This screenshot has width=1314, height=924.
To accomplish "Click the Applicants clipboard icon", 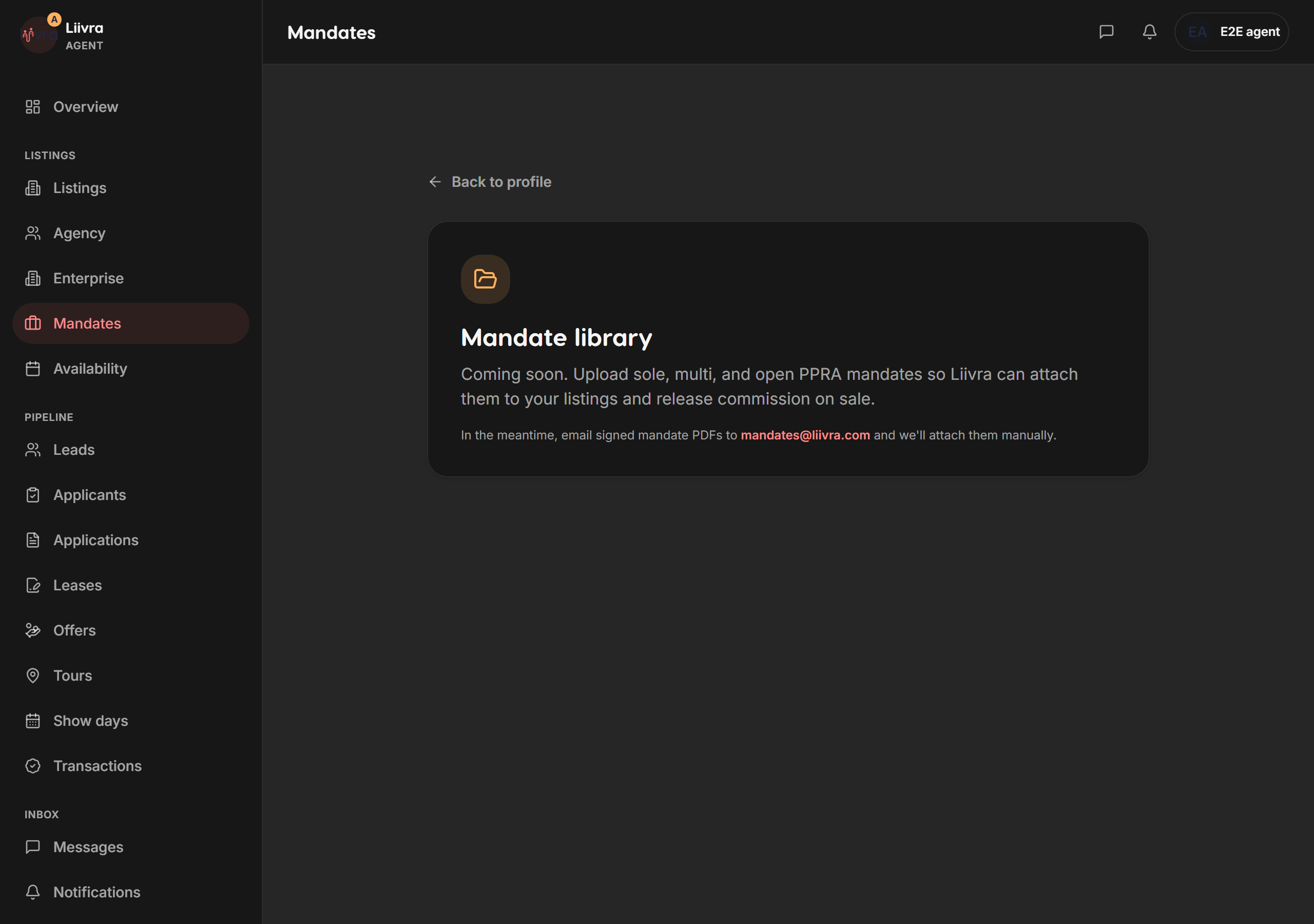I will point(33,496).
